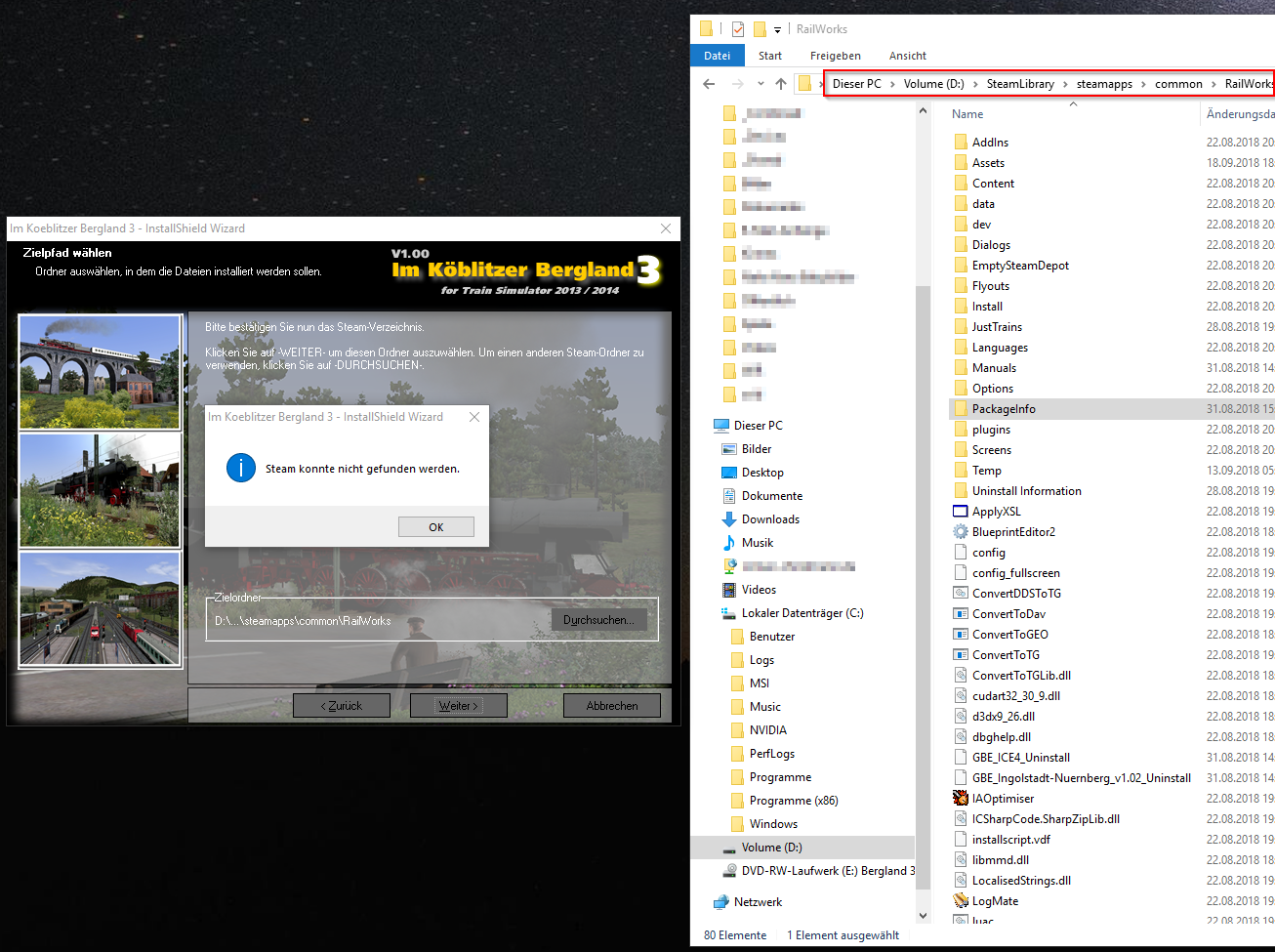The image size is (1275, 952).
Task: Click the Downloads arrow icon in navigation pane
Action: [x=729, y=519]
